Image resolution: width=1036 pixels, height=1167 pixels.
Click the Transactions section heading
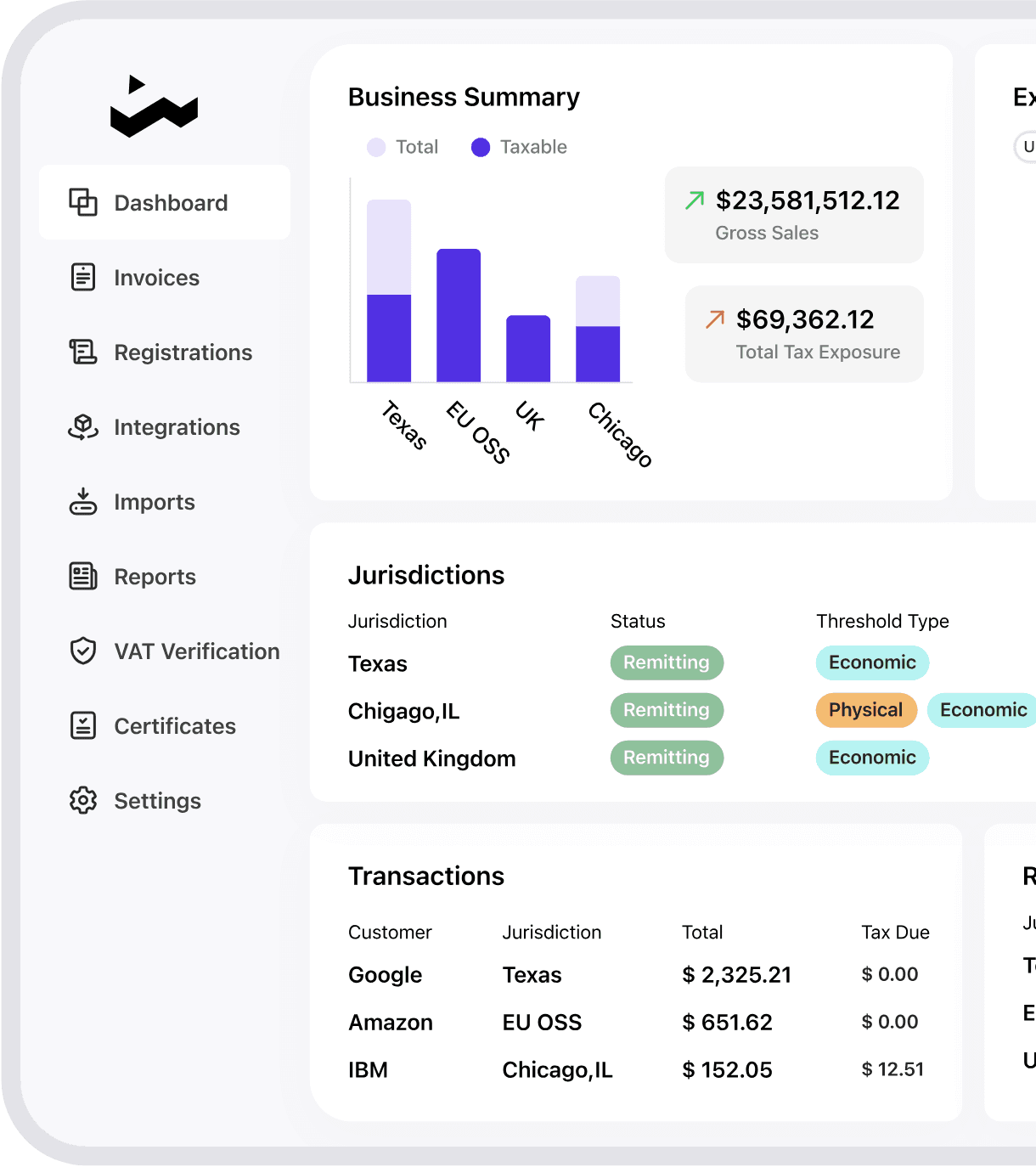point(426,876)
